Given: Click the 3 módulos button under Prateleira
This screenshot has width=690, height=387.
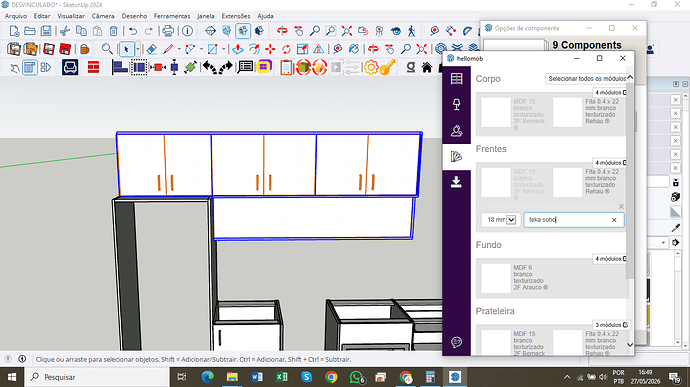Looking at the screenshot, I should [x=611, y=324].
